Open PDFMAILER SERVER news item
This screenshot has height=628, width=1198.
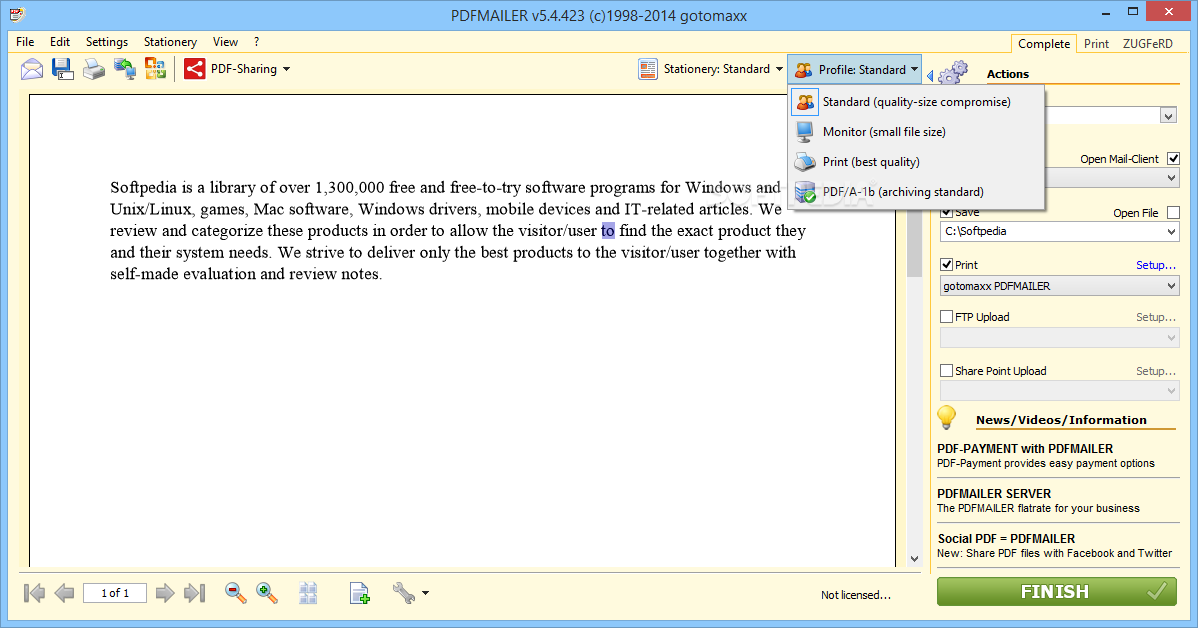pyautogui.click(x=1058, y=500)
